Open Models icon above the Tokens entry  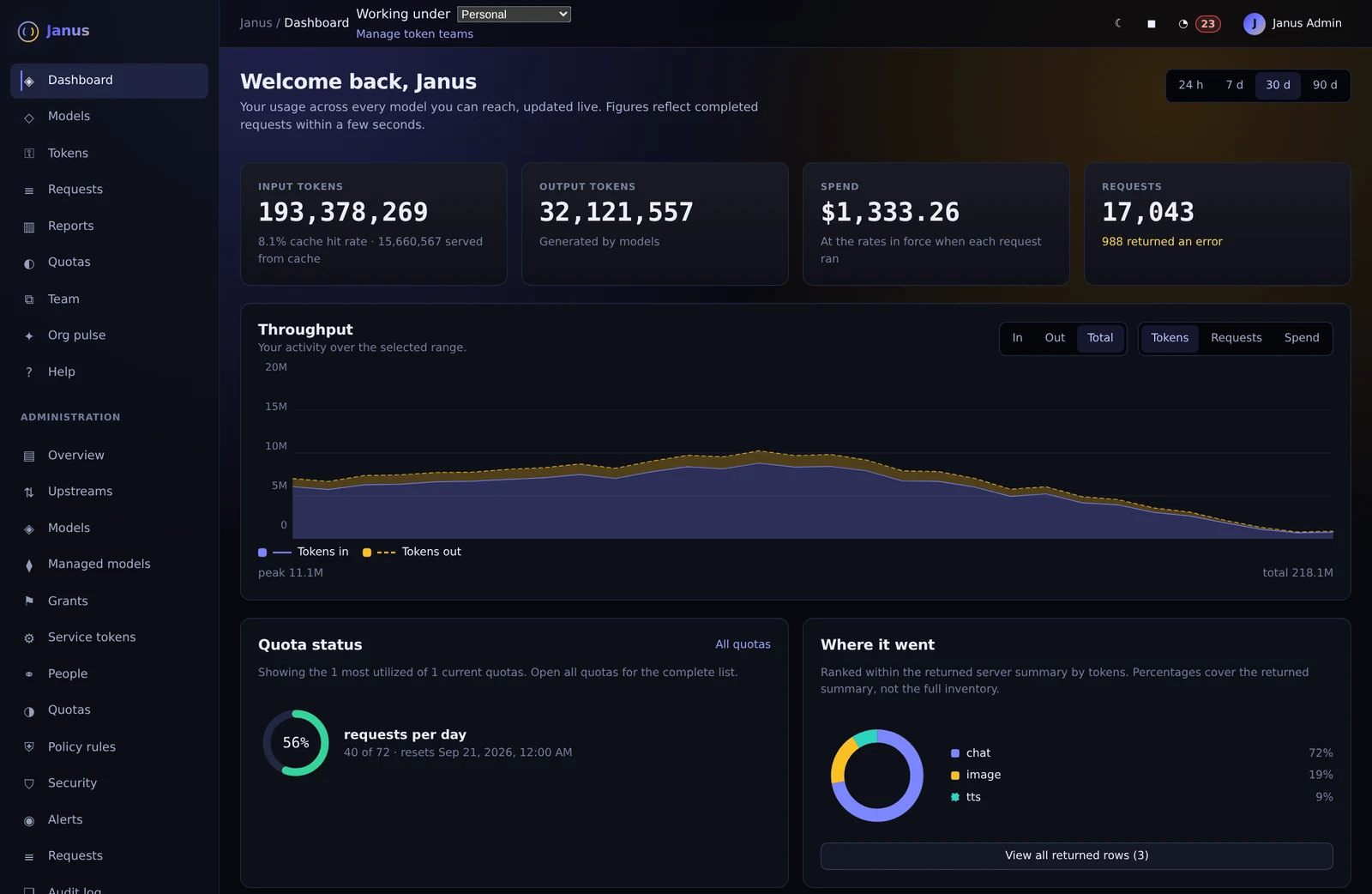[x=29, y=117]
